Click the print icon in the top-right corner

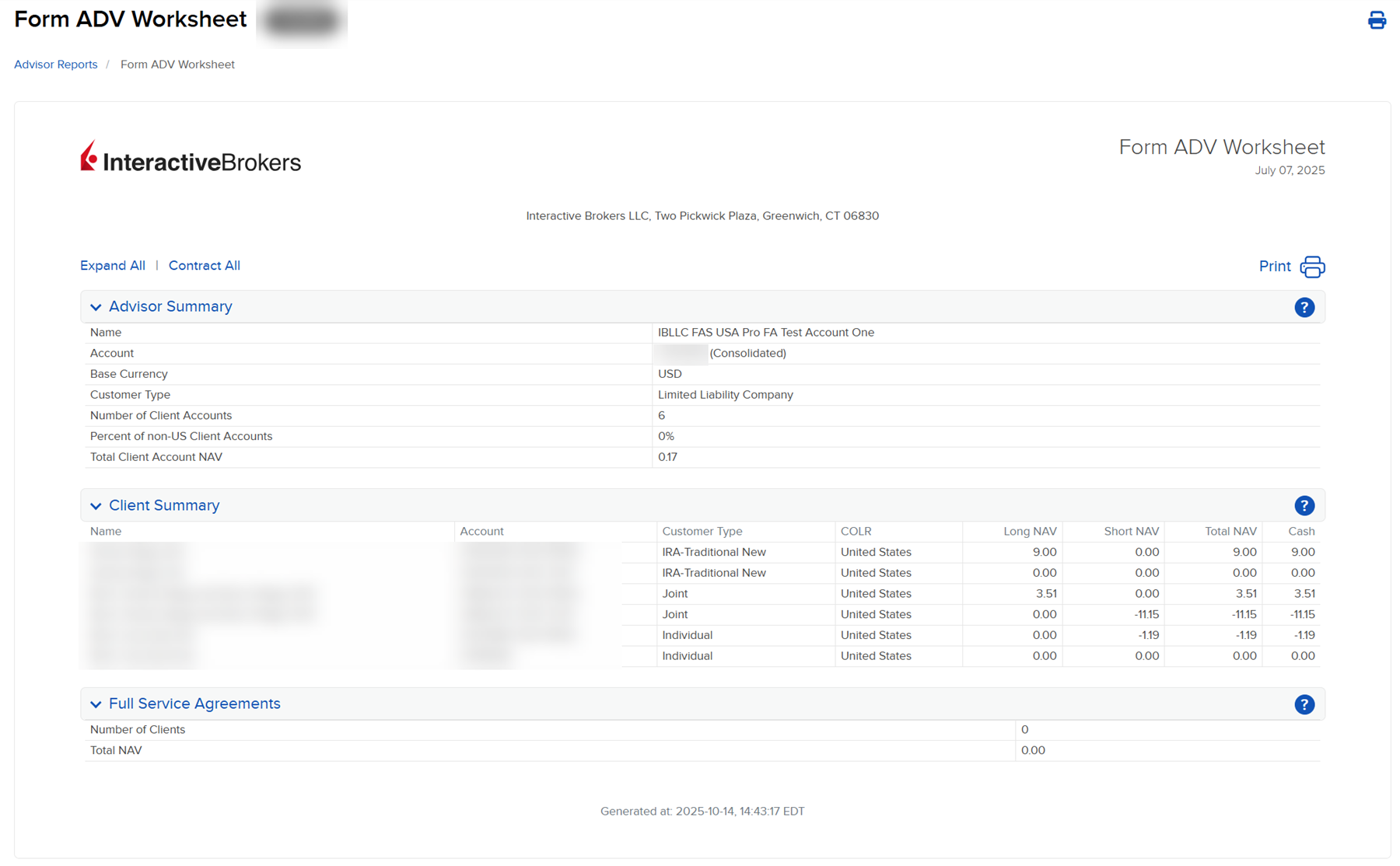click(1377, 20)
